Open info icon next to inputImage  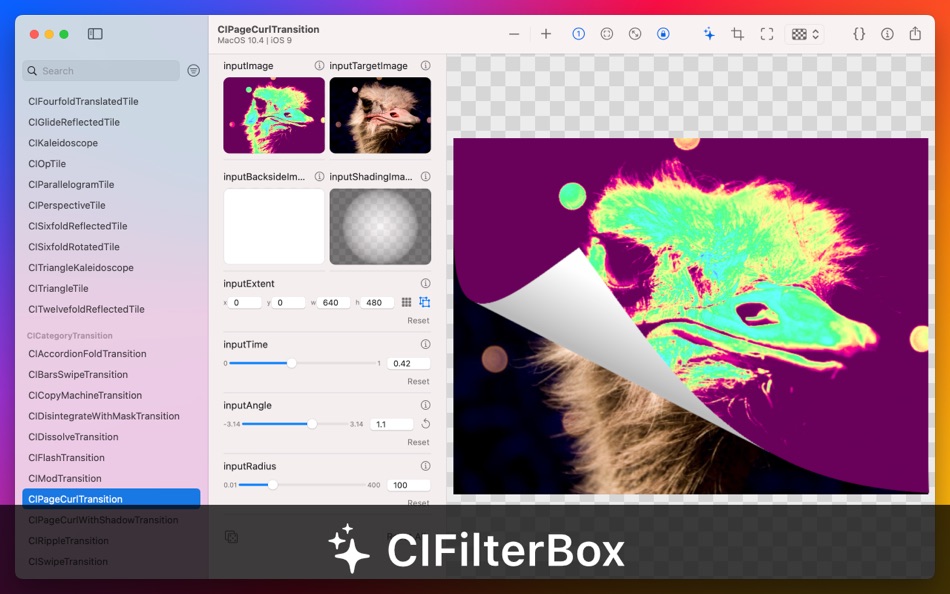coord(319,65)
